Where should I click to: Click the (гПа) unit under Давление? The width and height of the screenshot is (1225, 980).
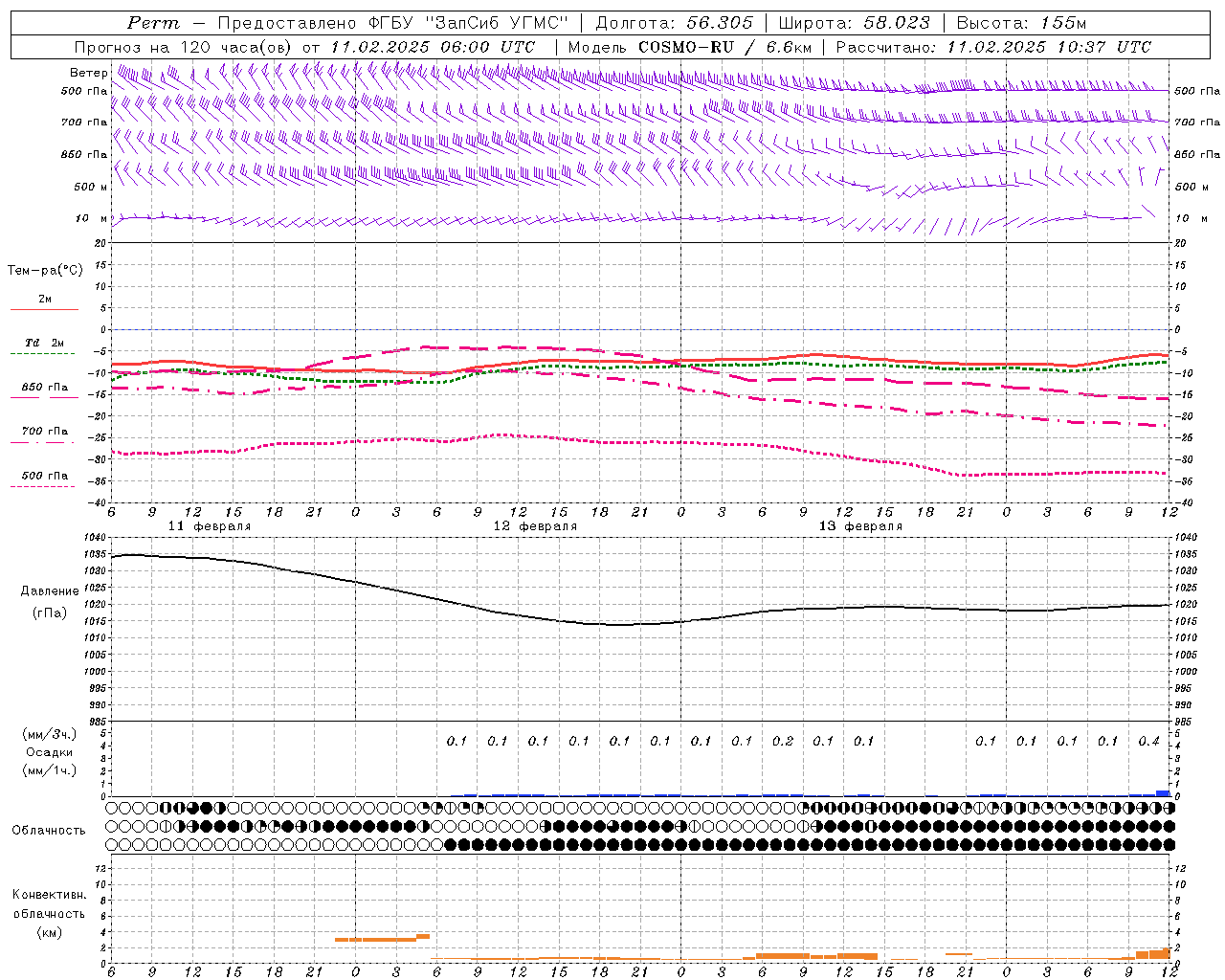pyautogui.click(x=50, y=612)
